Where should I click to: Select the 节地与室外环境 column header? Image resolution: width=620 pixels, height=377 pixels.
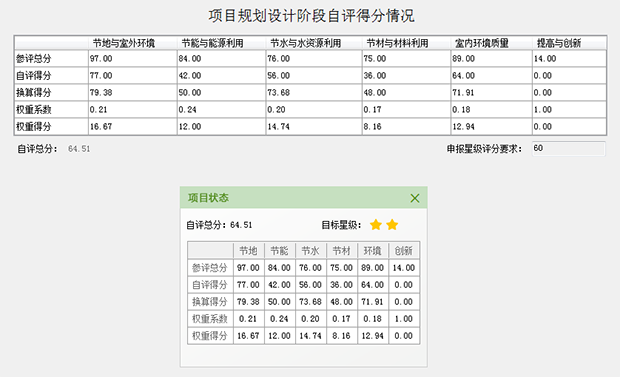pos(133,43)
